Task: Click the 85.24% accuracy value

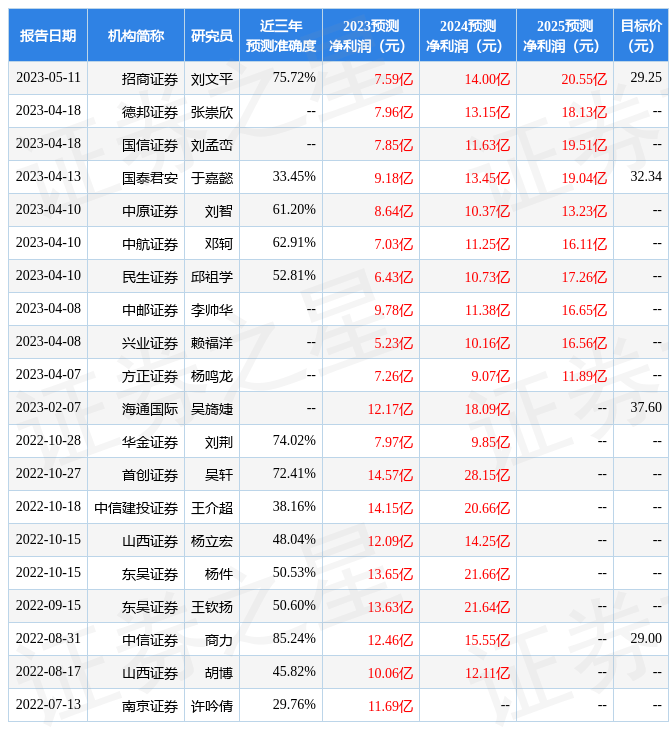Action: tap(294, 639)
